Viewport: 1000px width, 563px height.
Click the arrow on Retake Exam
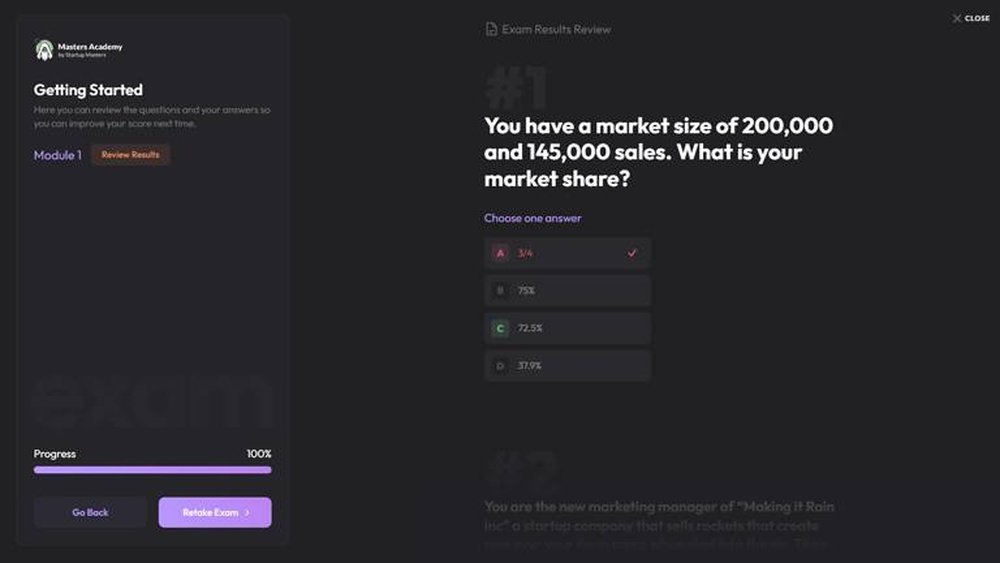[x=247, y=513]
